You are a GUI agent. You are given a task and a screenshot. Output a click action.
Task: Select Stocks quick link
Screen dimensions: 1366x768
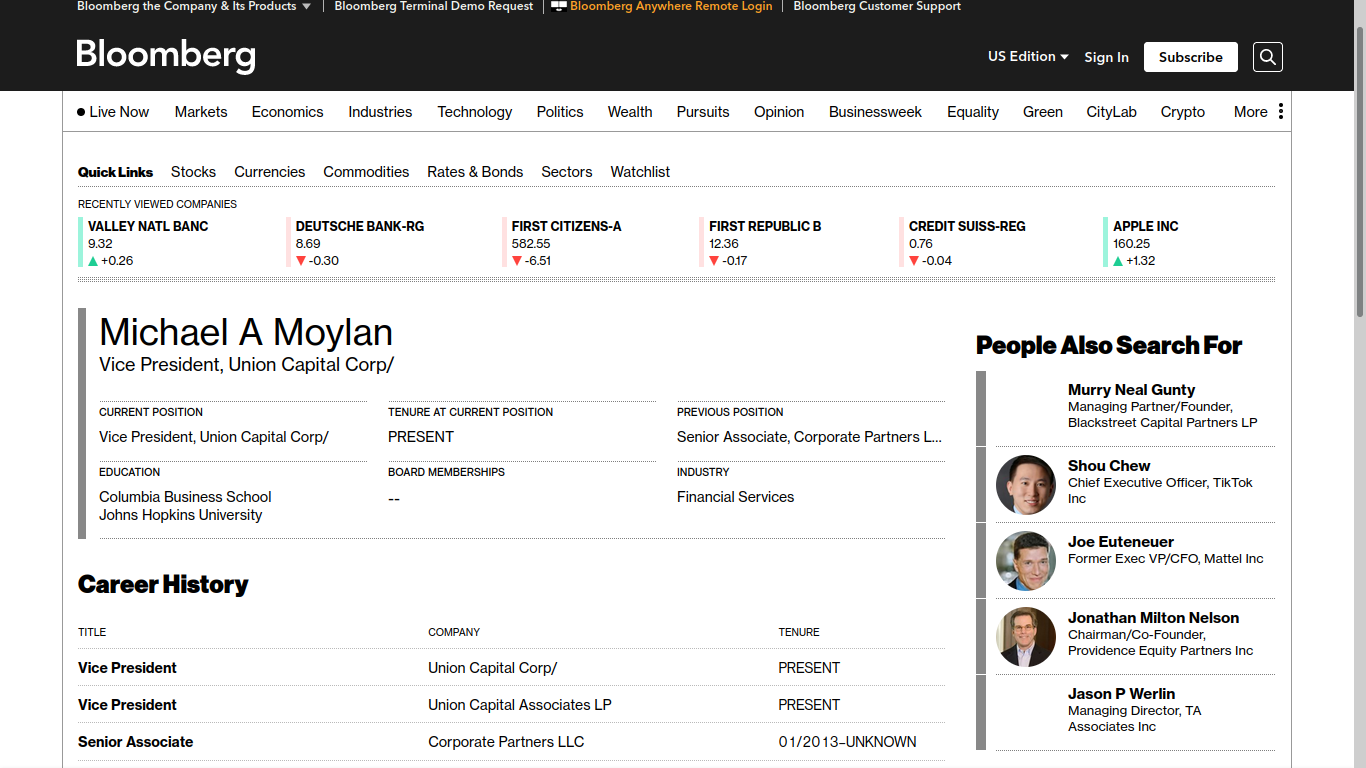pos(193,172)
